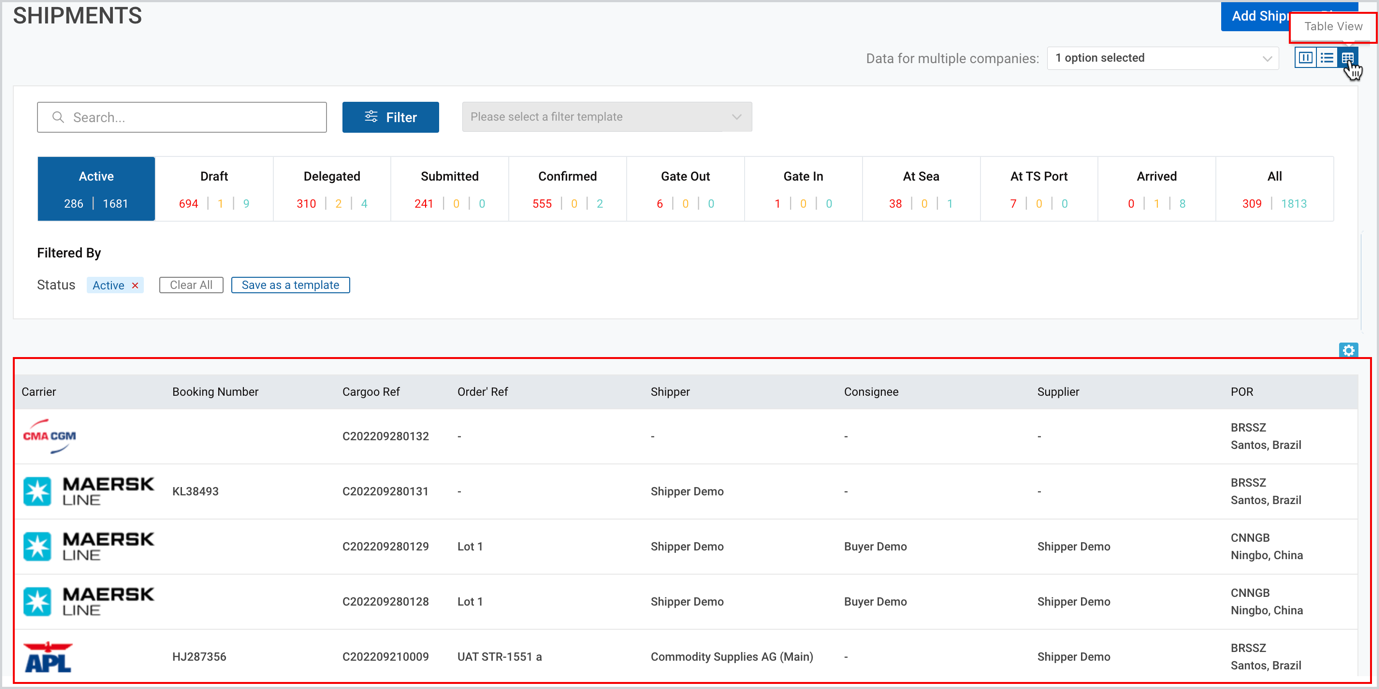
Task: Open the Confirmed status tab
Action: pos(567,189)
